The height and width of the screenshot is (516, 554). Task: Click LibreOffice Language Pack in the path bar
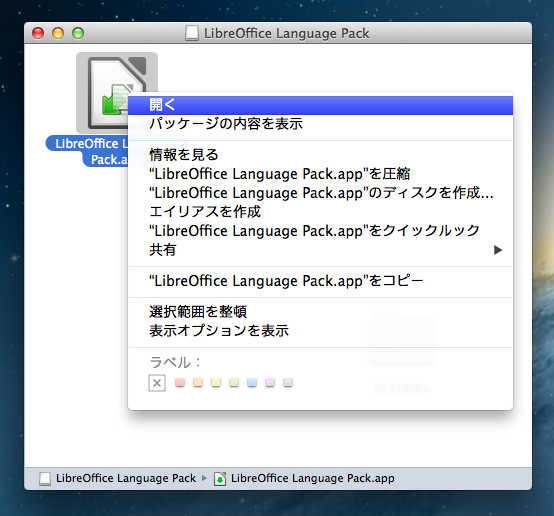coord(126,478)
